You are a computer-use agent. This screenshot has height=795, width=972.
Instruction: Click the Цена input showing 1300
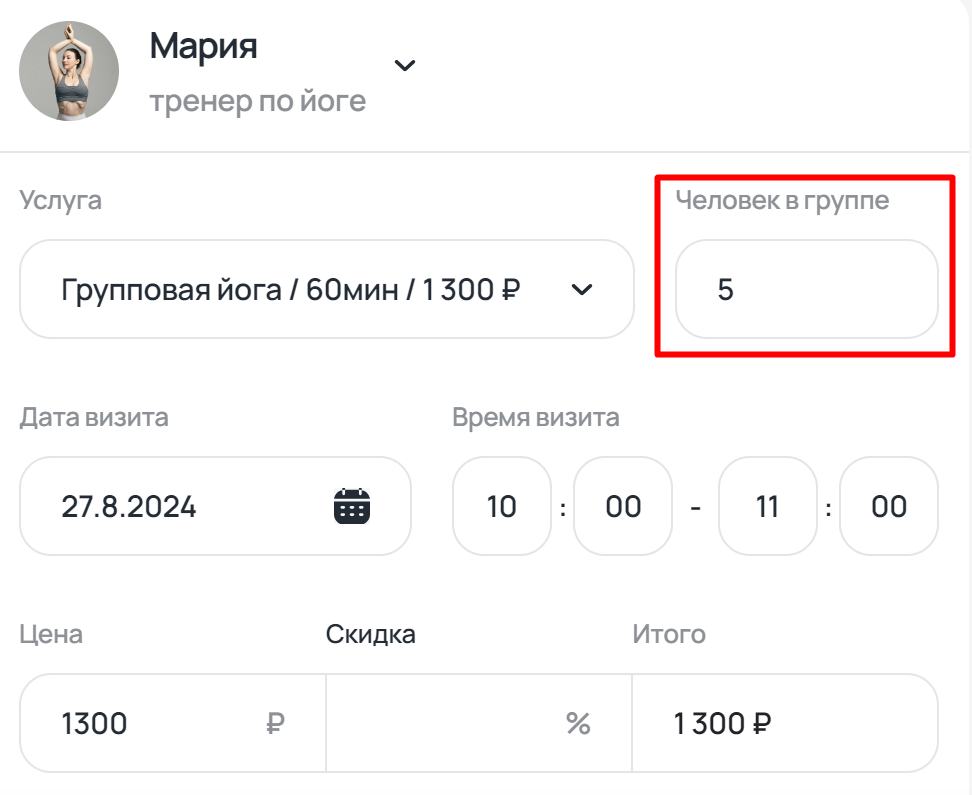tap(120, 722)
